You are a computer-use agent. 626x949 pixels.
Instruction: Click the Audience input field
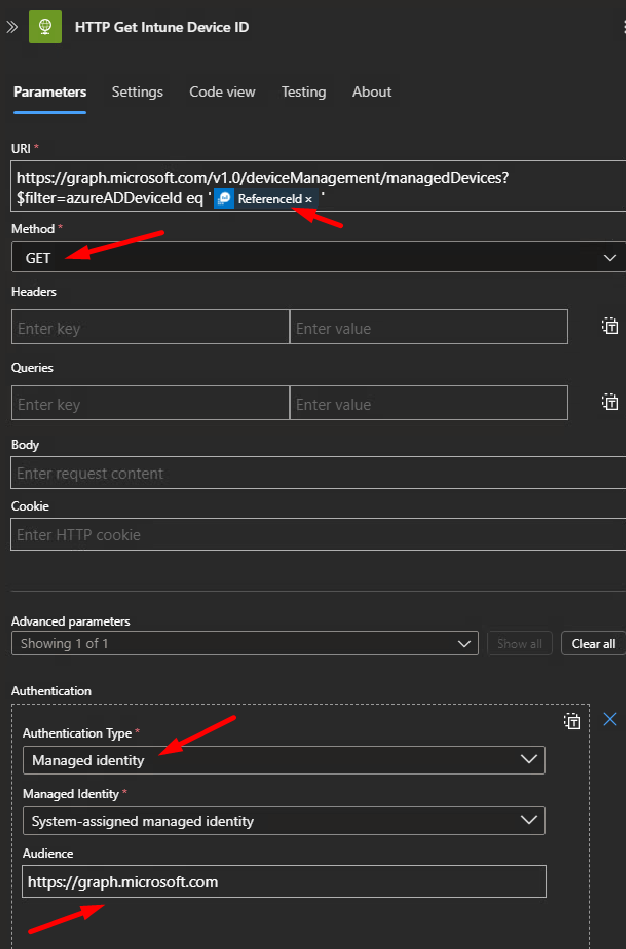[x=284, y=882]
